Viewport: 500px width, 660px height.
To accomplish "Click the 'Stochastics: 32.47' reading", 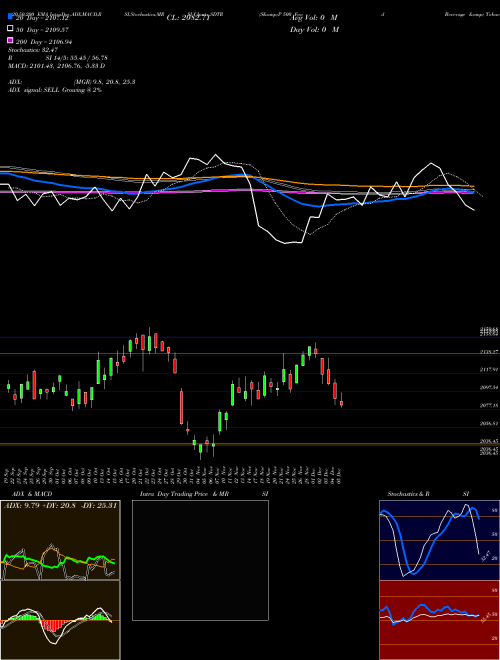I will pos(33,50).
